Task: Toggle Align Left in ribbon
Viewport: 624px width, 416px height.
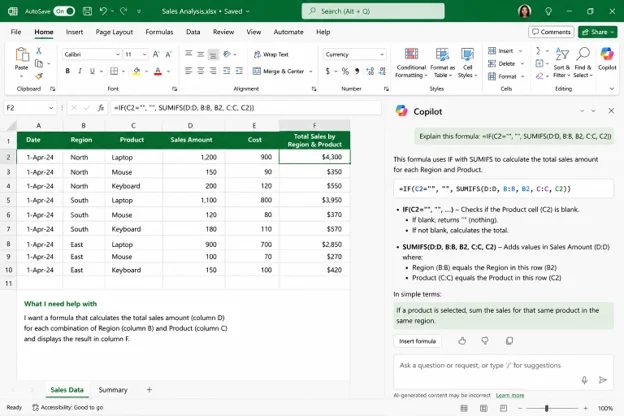Action: tap(189, 71)
